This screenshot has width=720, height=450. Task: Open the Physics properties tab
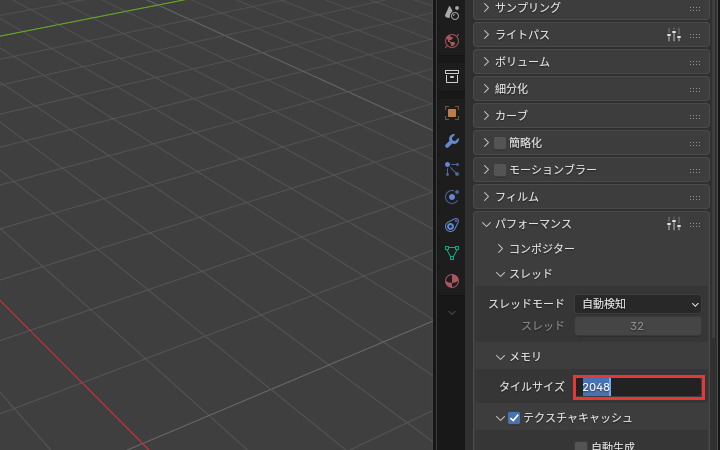(452, 197)
